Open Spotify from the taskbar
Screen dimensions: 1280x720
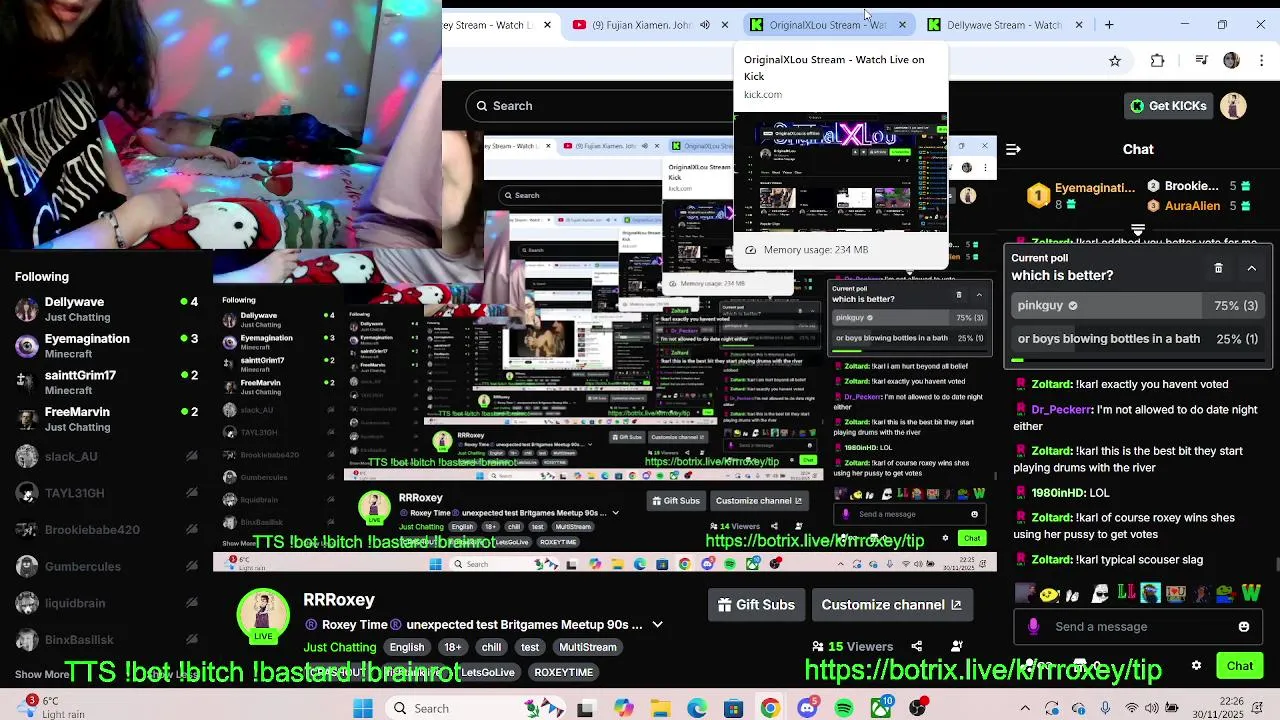[x=844, y=709]
